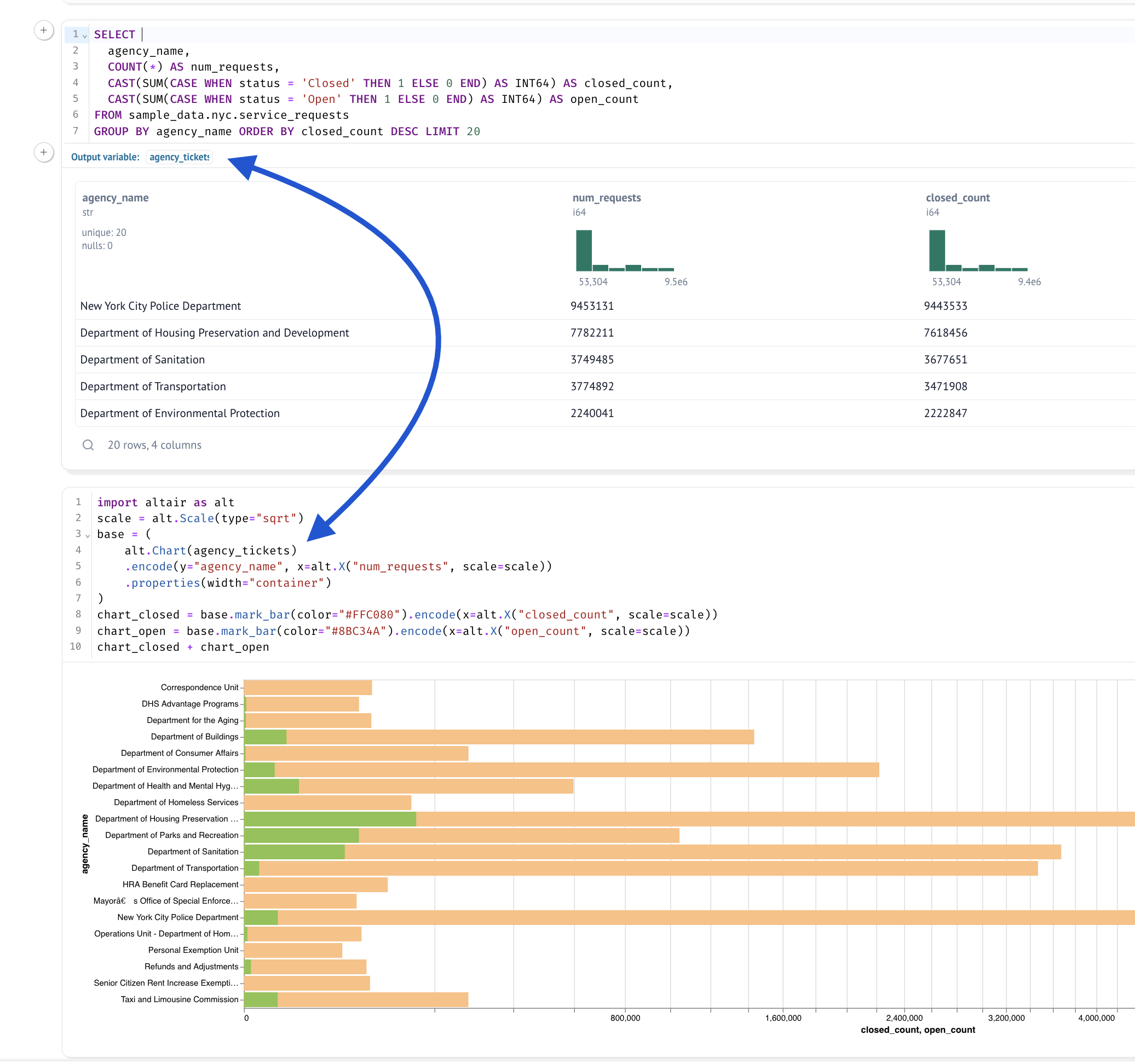Click the plus button above the SQL cell
1135x1064 pixels.
(44, 30)
